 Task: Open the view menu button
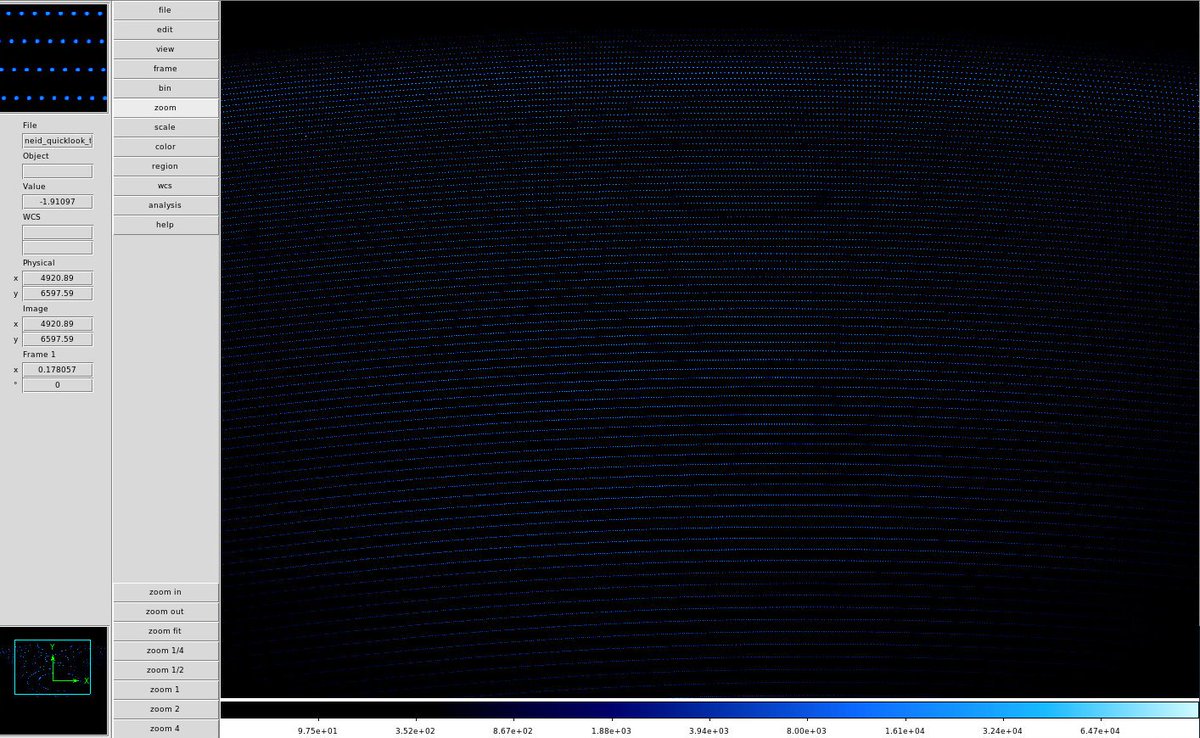coord(165,49)
